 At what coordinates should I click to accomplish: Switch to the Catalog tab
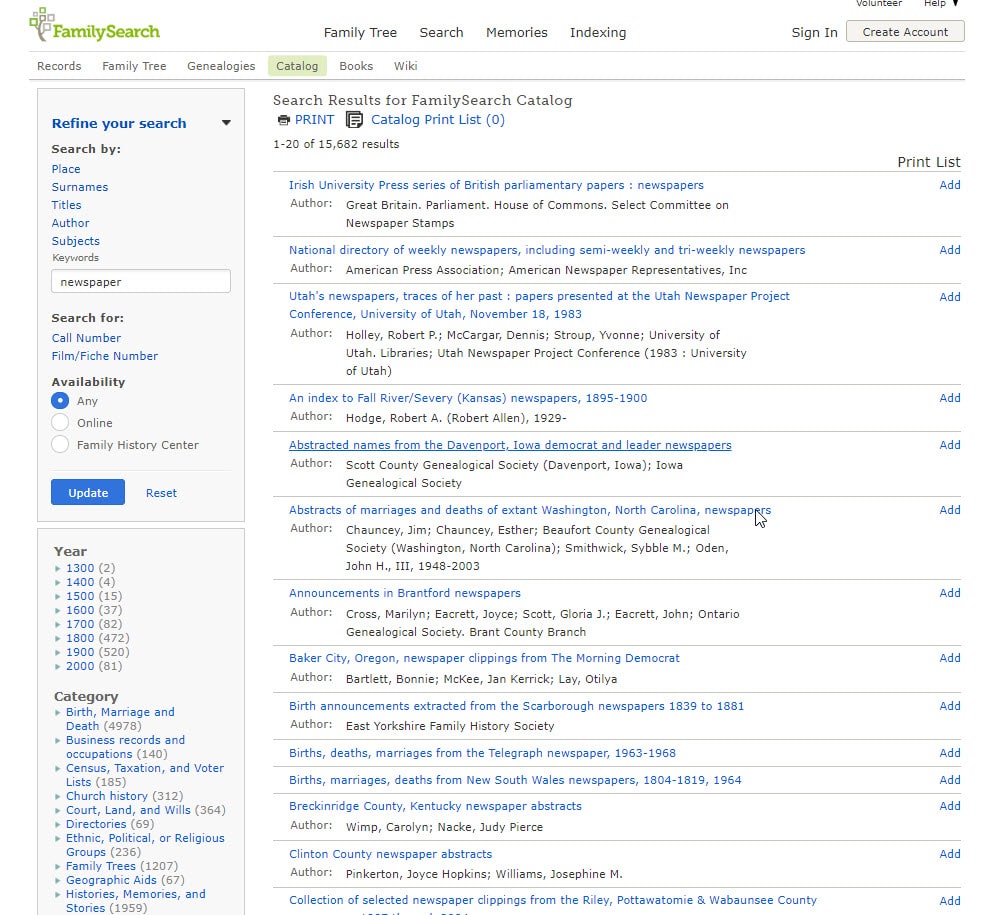coord(297,66)
